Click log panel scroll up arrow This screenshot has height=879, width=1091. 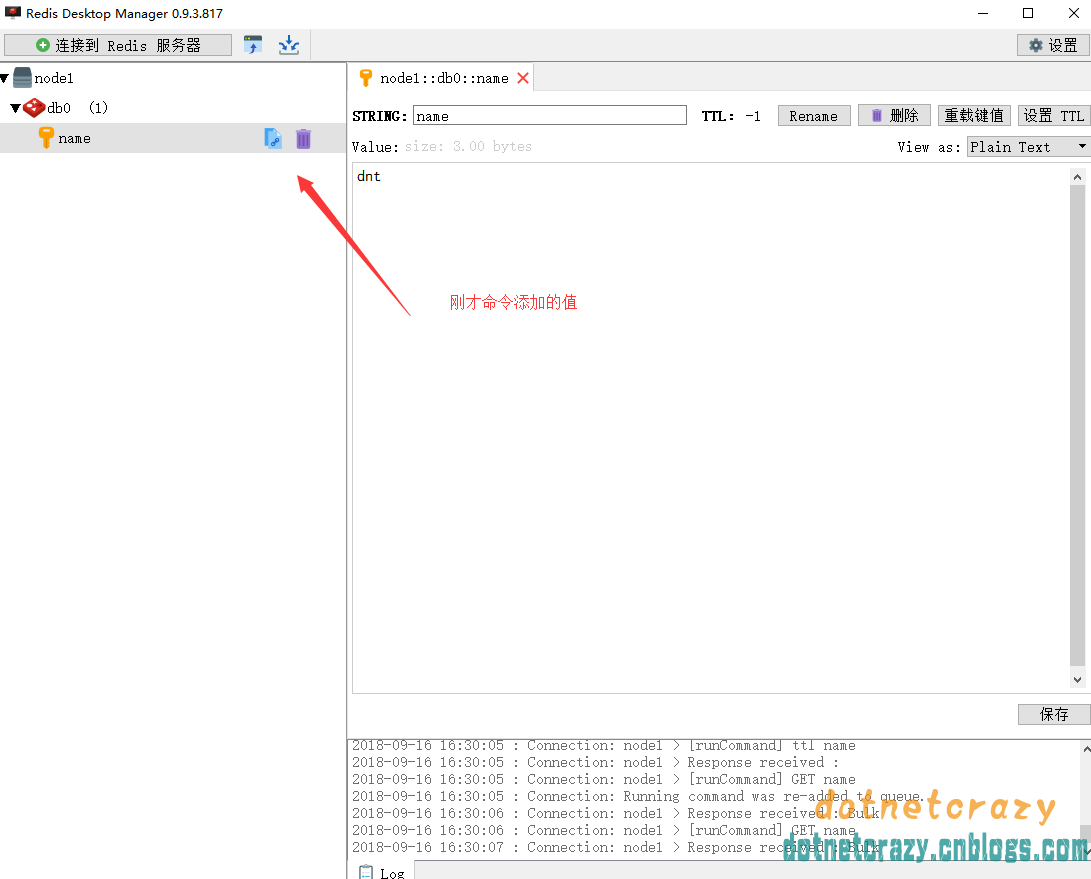tap(1086, 749)
